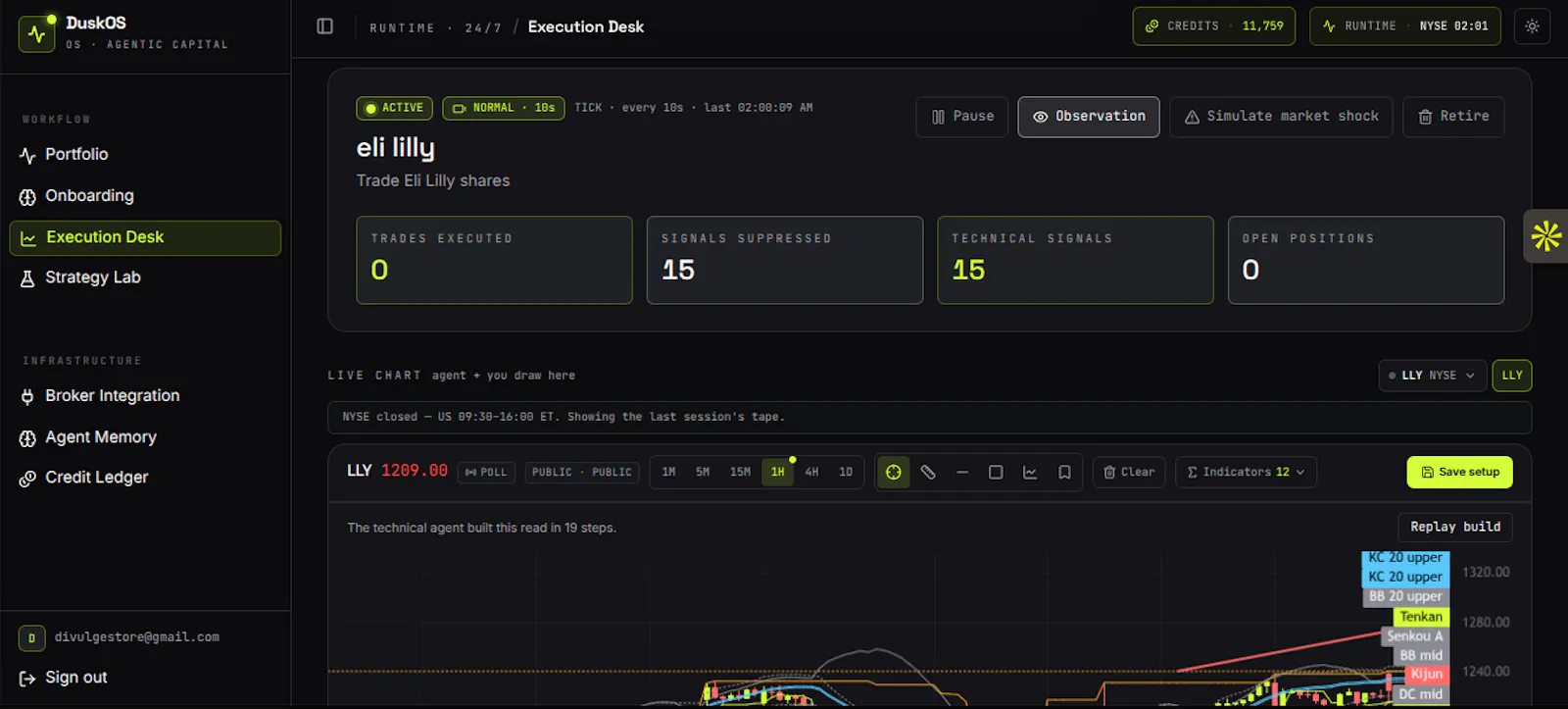Viewport: 1568px width, 709px height.
Task: Click Simulate market shock
Action: tap(1281, 117)
